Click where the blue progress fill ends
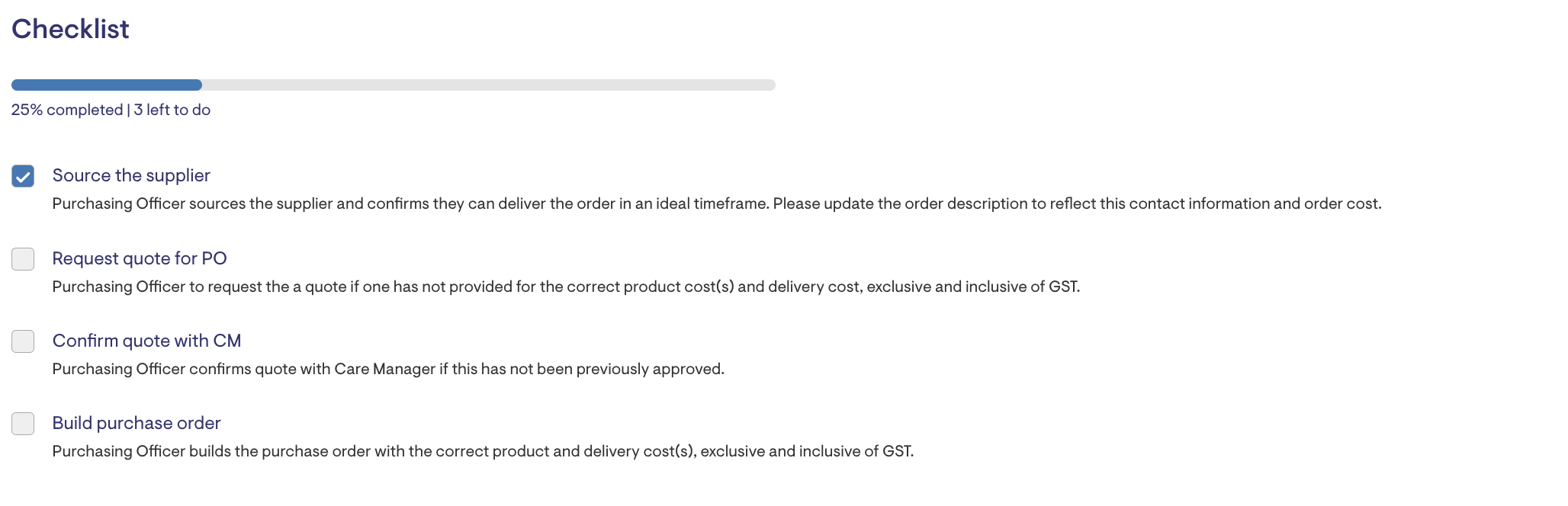This screenshot has height=506, width=1568. (200, 85)
